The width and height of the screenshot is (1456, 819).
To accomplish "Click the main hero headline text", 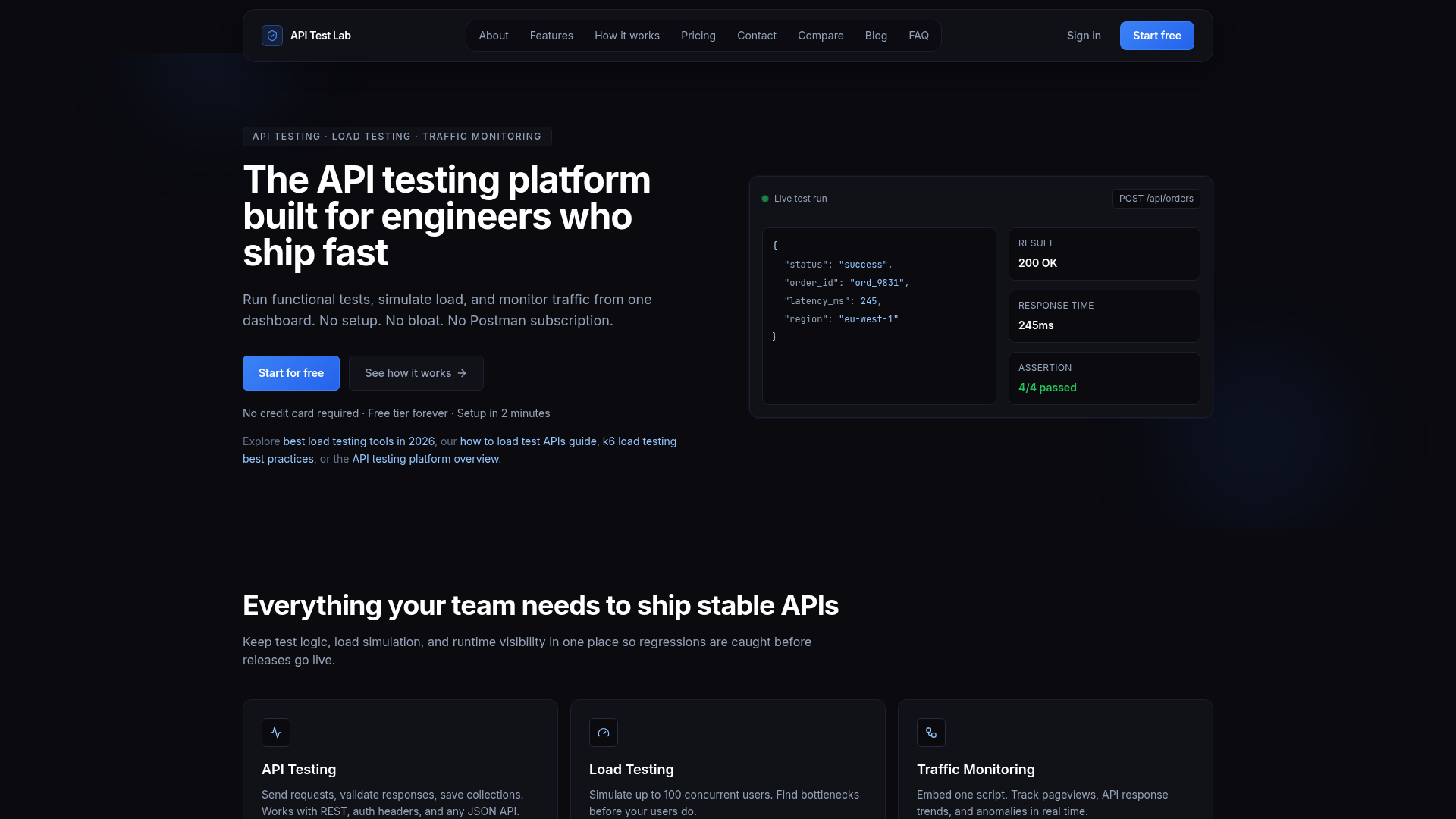I will (447, 216).
